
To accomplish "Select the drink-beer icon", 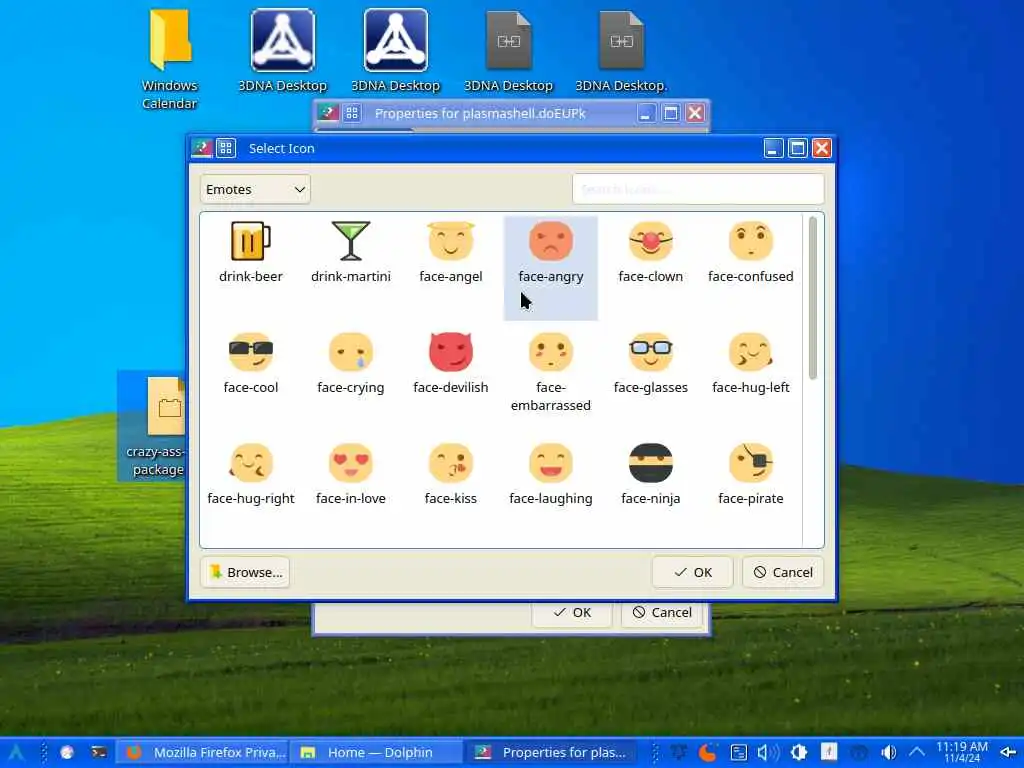I will click(x=251, y=252).
